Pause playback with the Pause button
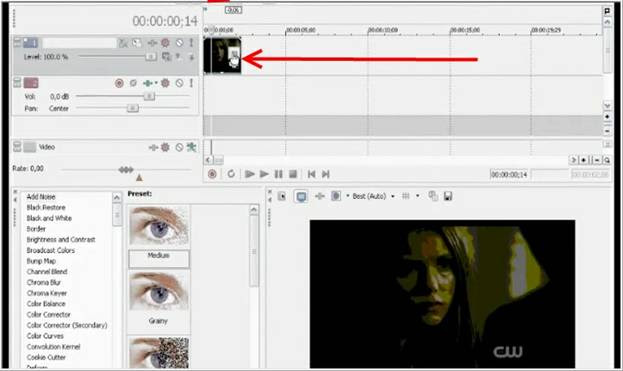 279,174
